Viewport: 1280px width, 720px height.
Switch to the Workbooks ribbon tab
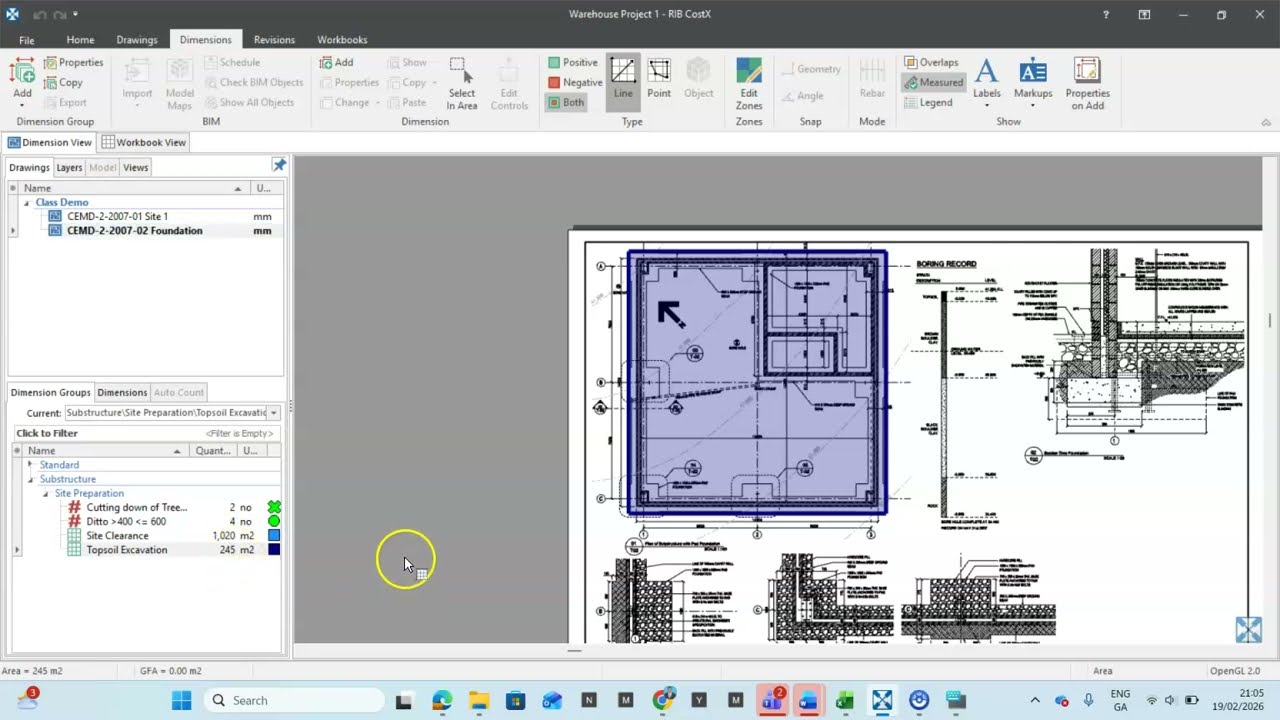(x=342, y=40)
